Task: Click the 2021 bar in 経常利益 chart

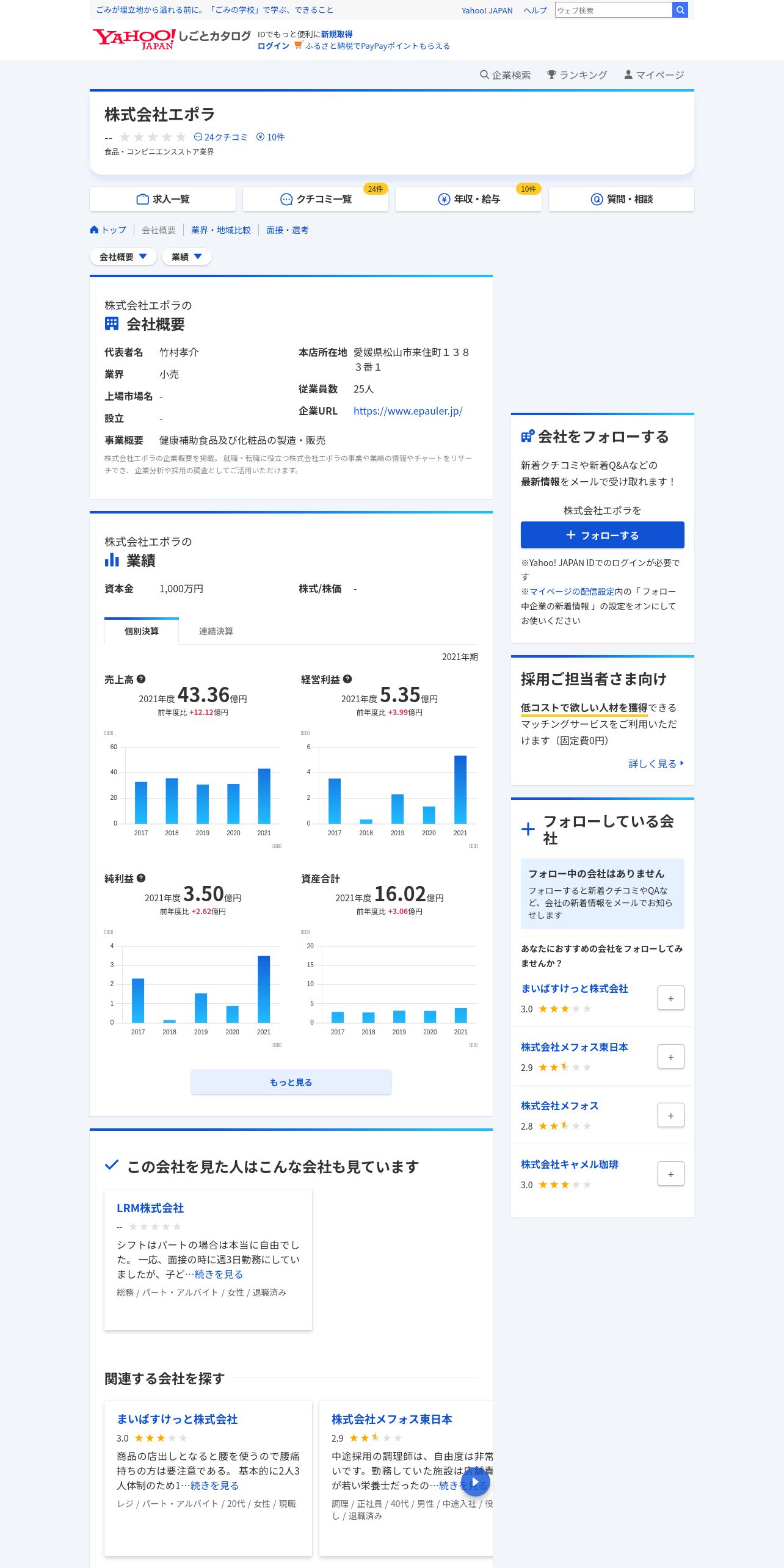Action: point(460,789)
